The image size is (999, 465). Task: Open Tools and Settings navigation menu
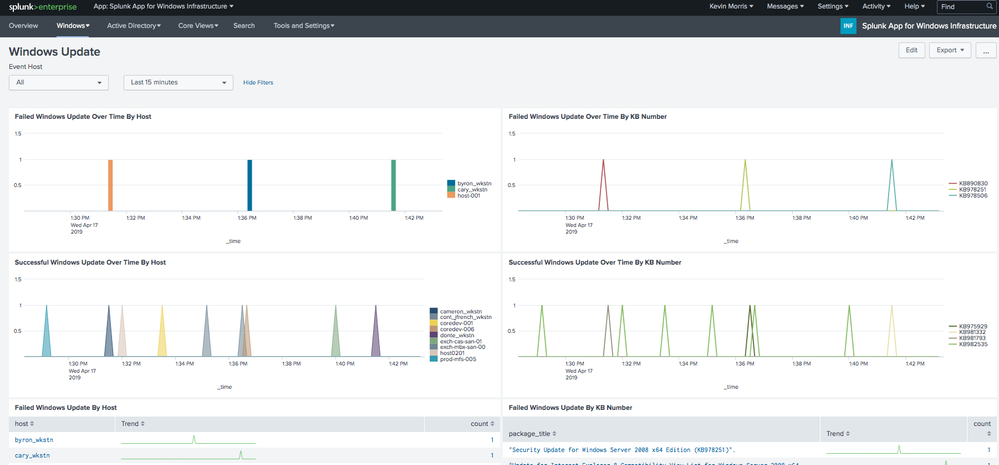[304, 26]
